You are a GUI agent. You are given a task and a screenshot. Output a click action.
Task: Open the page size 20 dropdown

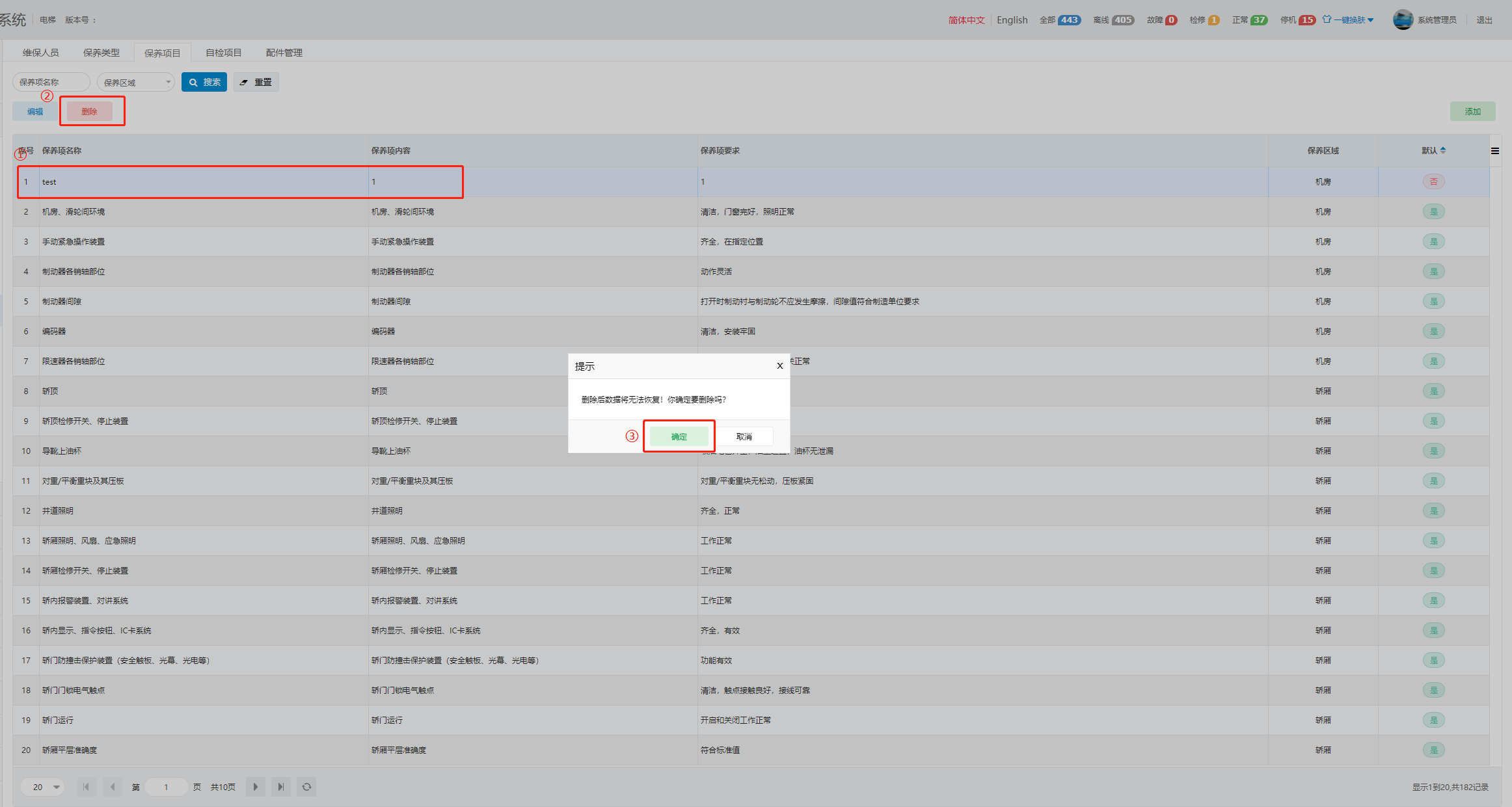tap(43, 787)
